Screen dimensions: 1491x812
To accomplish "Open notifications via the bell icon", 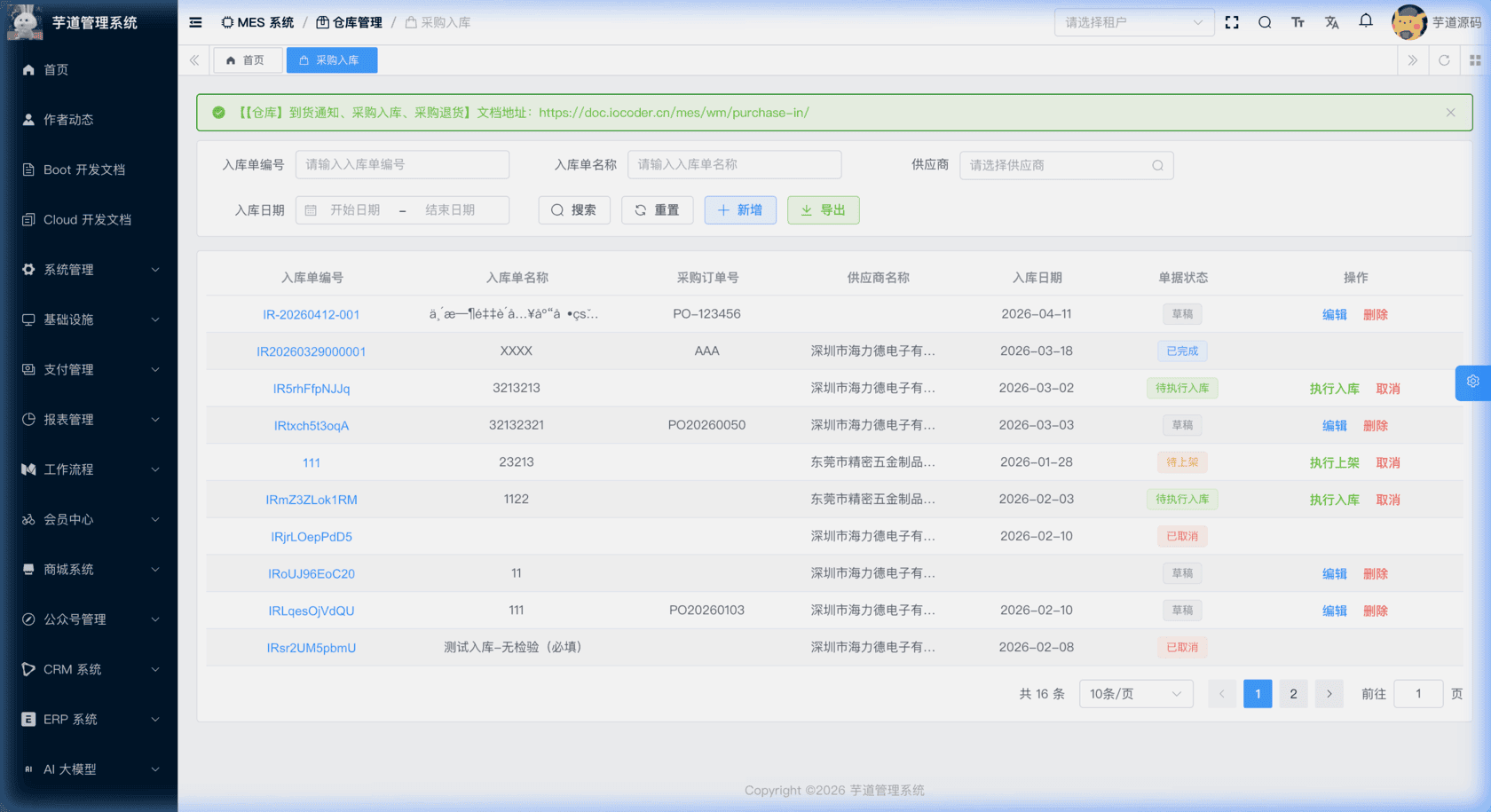I will pyautogui.click(x=1365, y=21).
